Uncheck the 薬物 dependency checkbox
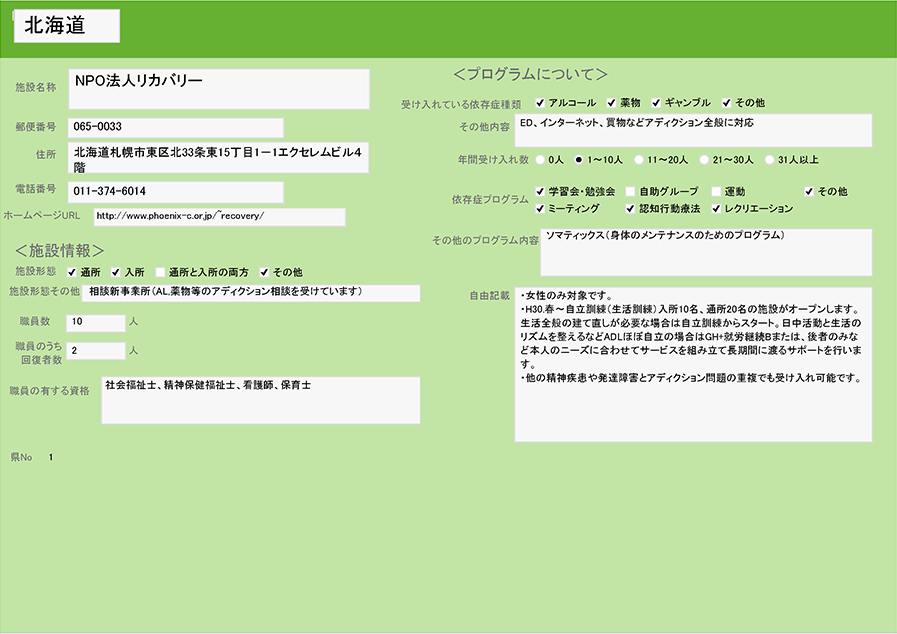The image size is (897, 634). (x=611, y=103)
